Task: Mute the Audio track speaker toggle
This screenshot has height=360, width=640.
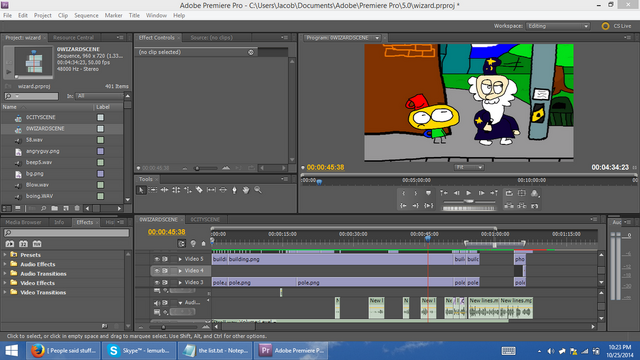Action: pyautogui.click(x=157, y=303)
